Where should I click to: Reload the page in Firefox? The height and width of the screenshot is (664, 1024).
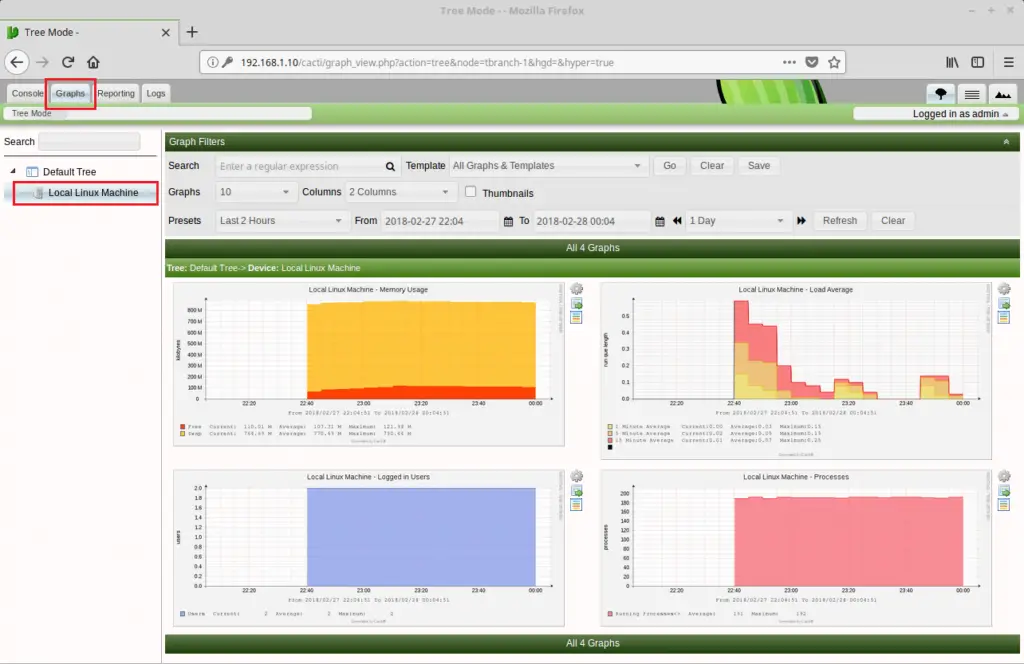(68, 62)
